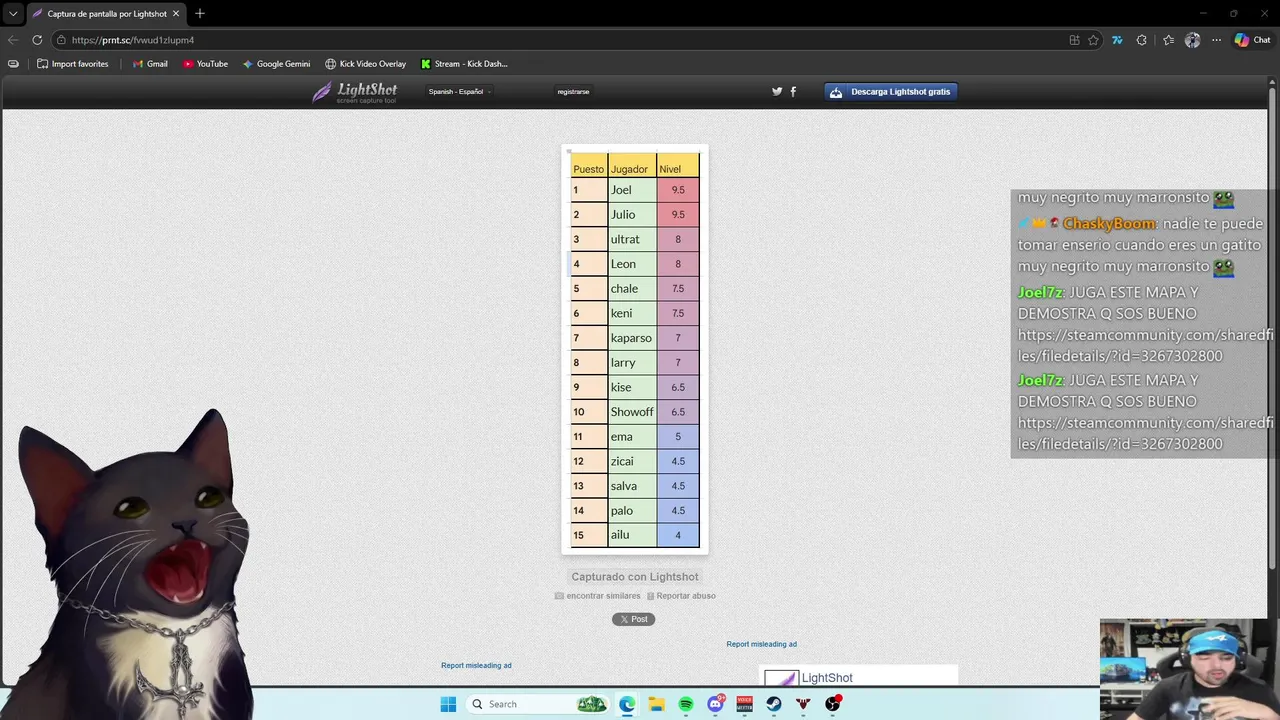
Task: Open Import favorites bookmark
Action: point(72,64)
